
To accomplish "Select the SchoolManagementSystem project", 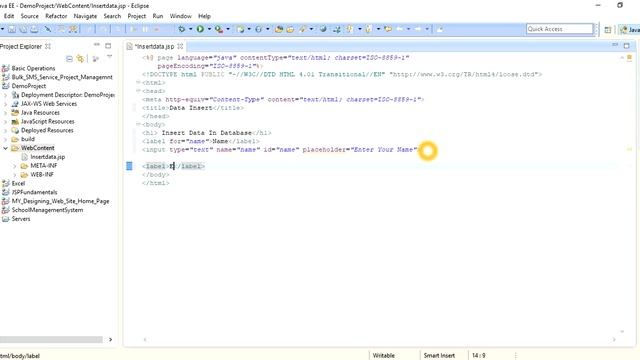I will click(x=47, y=210).
